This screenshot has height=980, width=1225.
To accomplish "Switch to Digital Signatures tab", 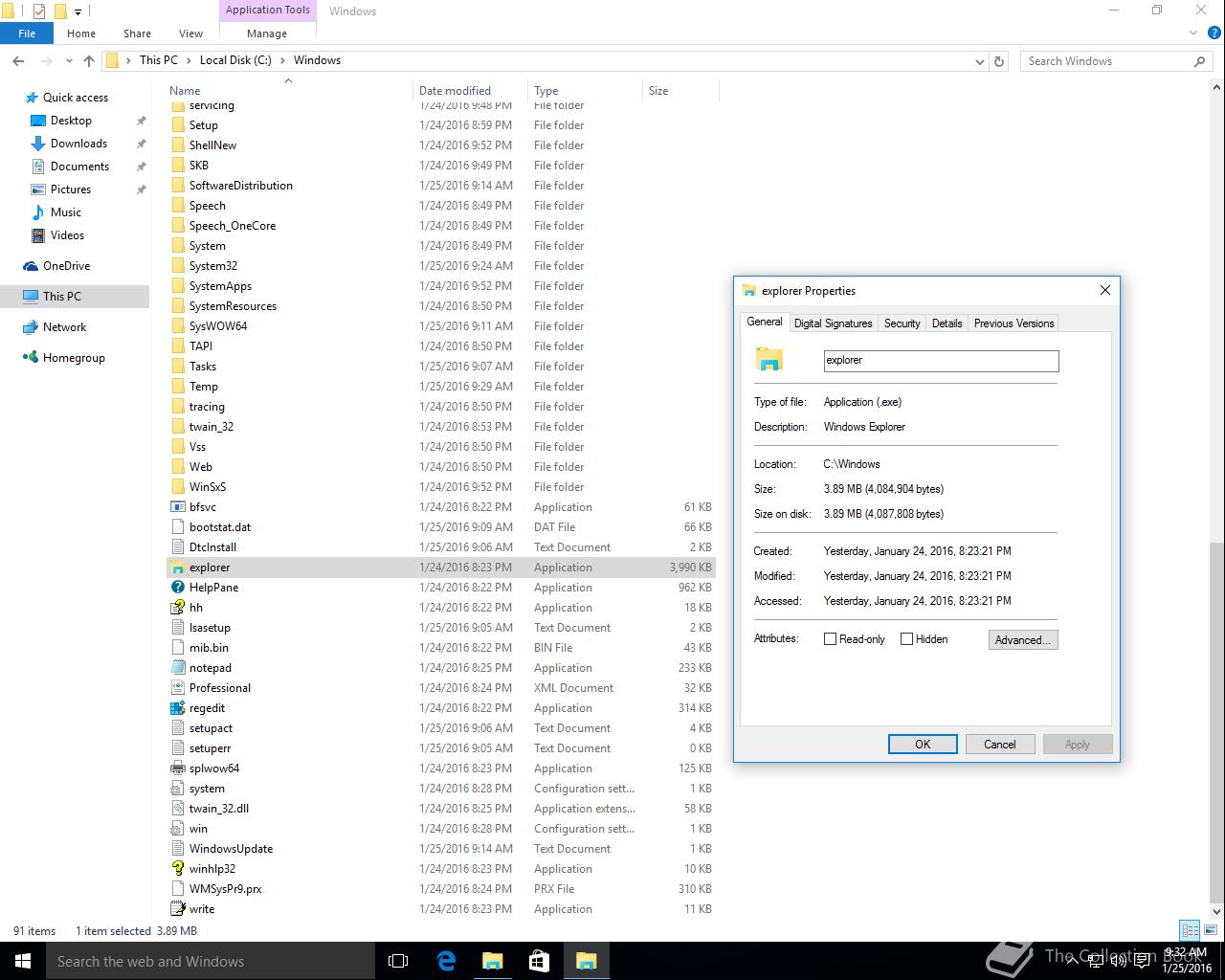I will (833, 323).
